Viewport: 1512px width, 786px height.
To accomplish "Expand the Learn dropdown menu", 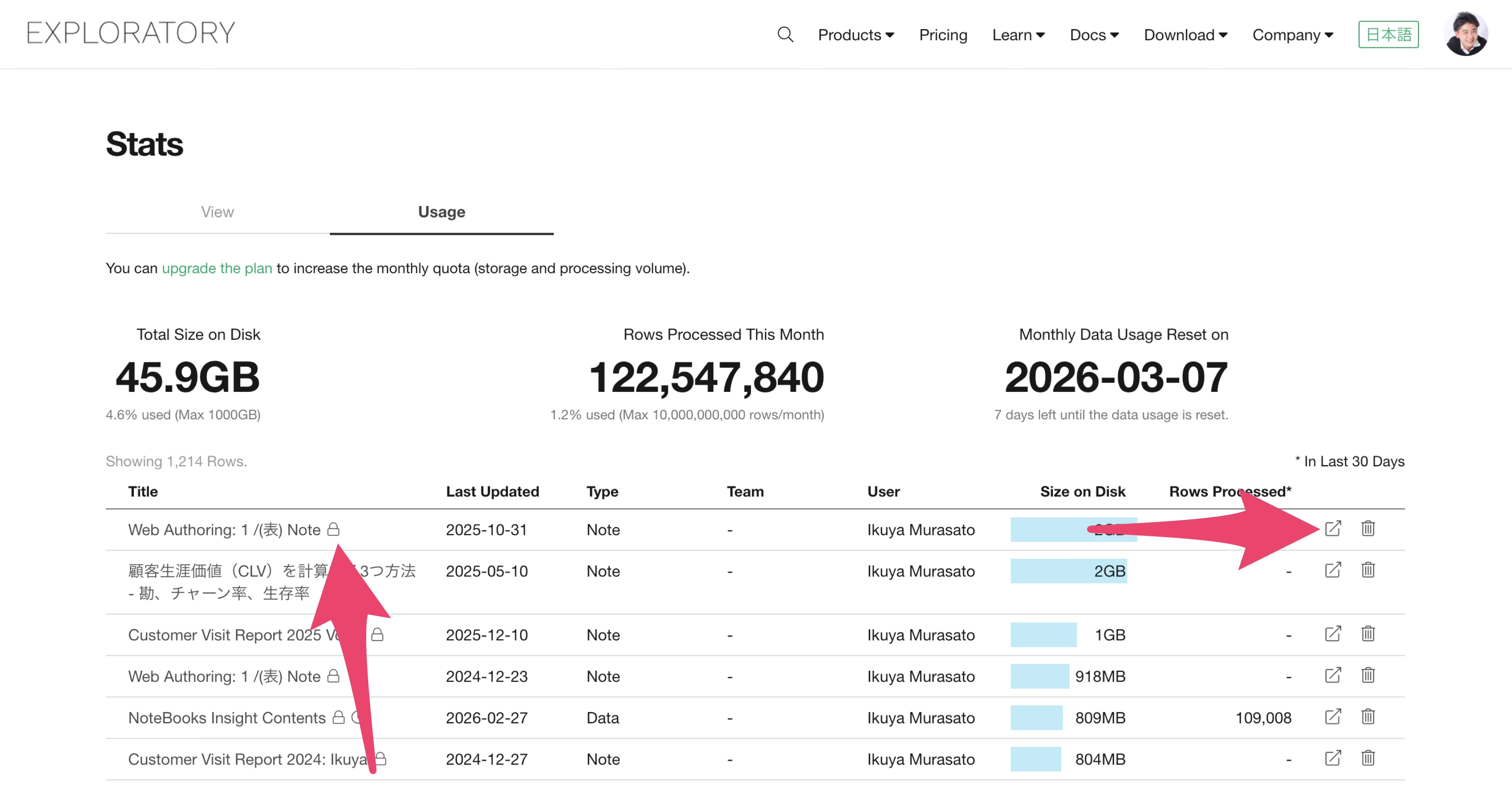I will pyautogui.click(x=1018, y=35).
